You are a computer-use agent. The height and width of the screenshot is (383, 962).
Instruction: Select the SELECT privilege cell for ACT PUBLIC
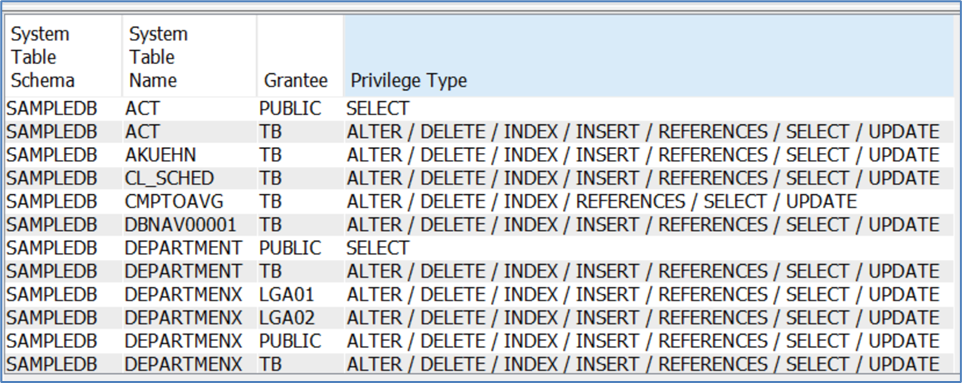pyautogui.click(x=377, y=109)
